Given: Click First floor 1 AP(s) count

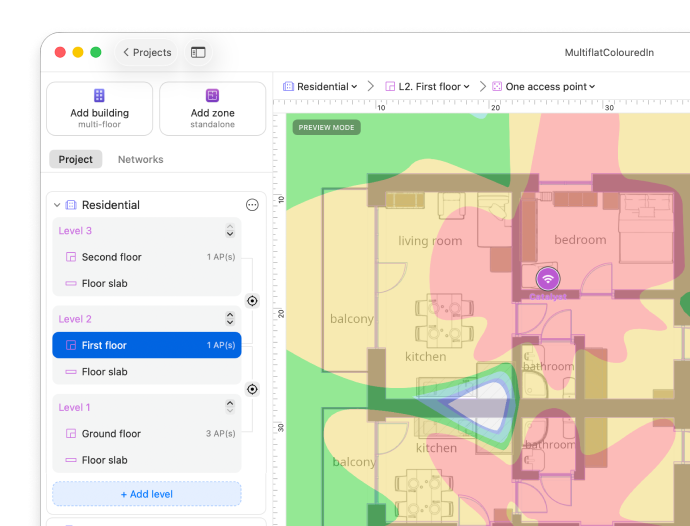Looking at the screenshot, I should pyautogui.click(x=221, y=345).
